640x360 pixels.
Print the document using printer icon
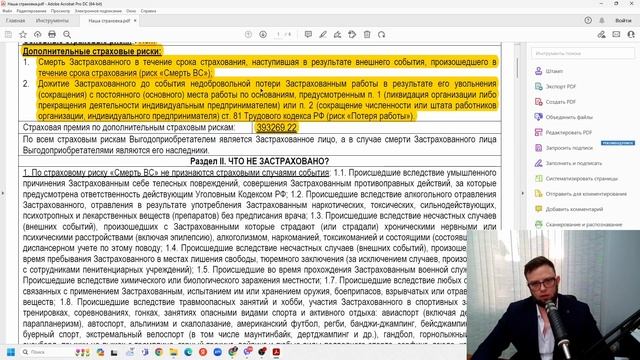(52, 35)
